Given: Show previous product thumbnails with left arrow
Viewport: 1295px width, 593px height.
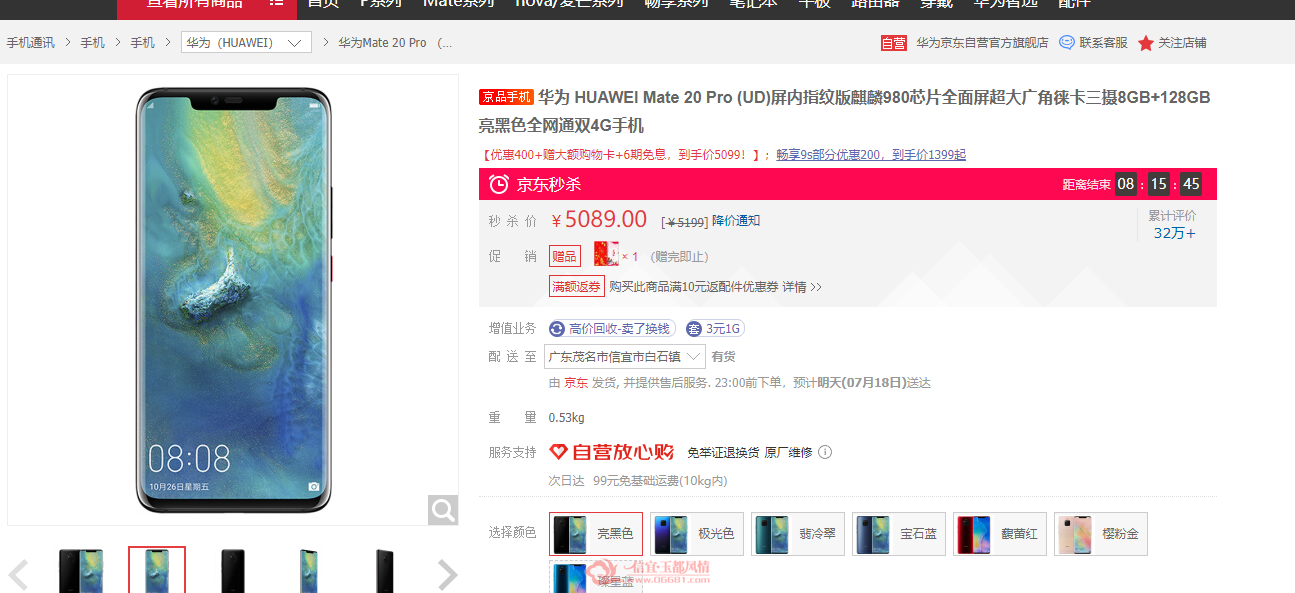Looking at the screenshot, I should coord(18,575).
